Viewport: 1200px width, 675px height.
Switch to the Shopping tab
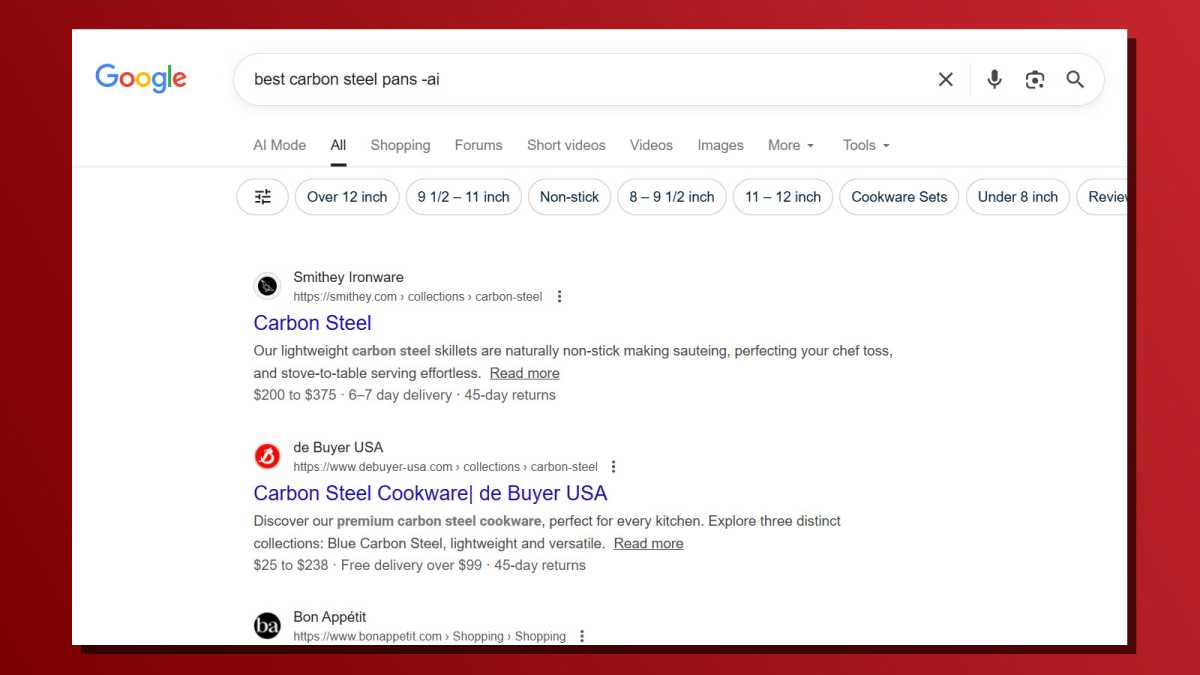[x=400, y=145]
